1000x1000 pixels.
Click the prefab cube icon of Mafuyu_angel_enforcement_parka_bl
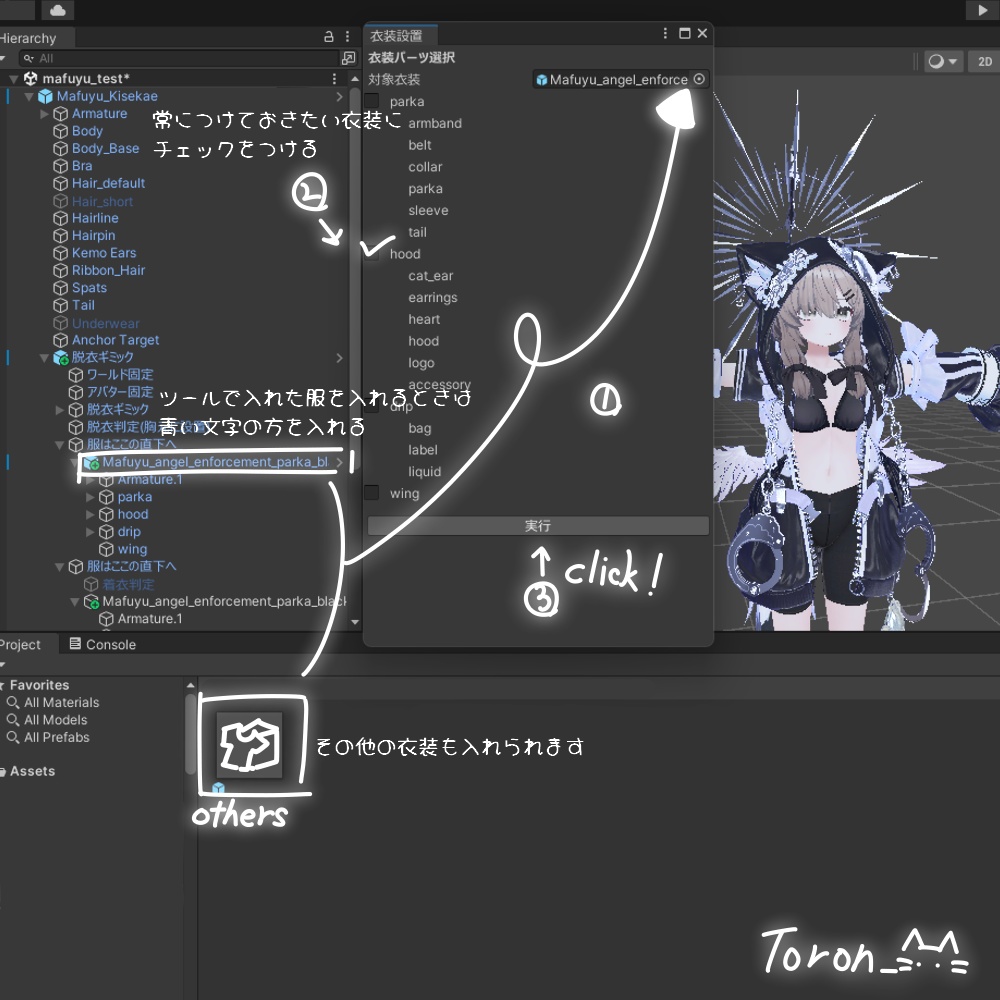click(x=91, y=463)
